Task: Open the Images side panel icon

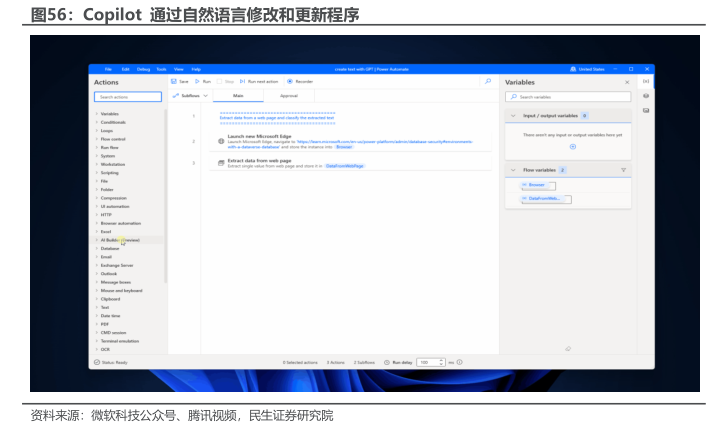Action: 646,110
